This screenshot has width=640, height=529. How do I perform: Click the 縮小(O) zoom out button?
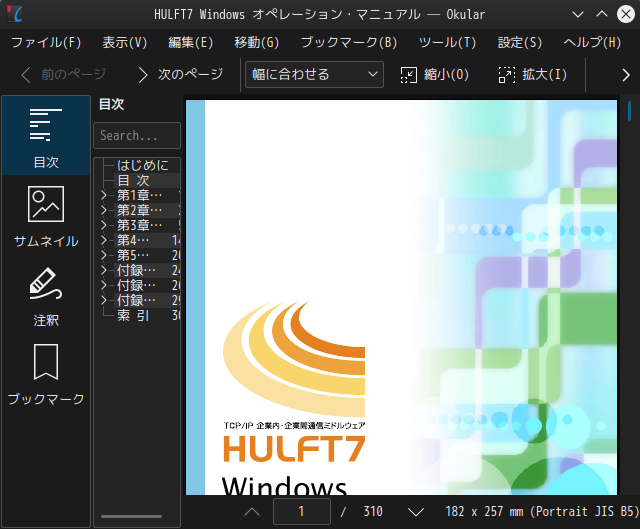(434, 75)
